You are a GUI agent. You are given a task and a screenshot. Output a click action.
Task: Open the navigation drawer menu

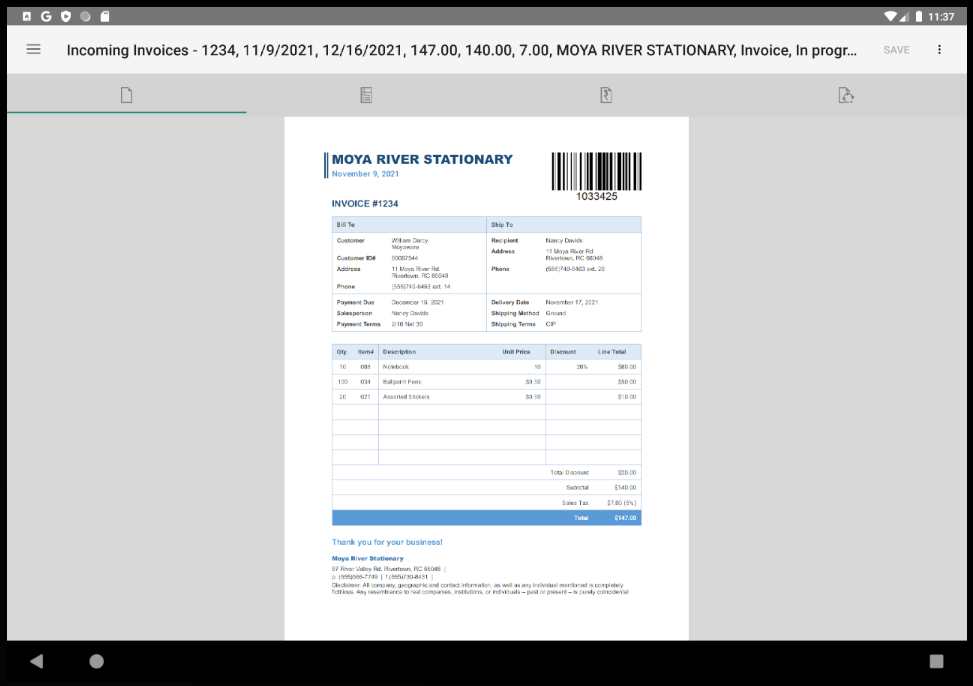[33, 49]
